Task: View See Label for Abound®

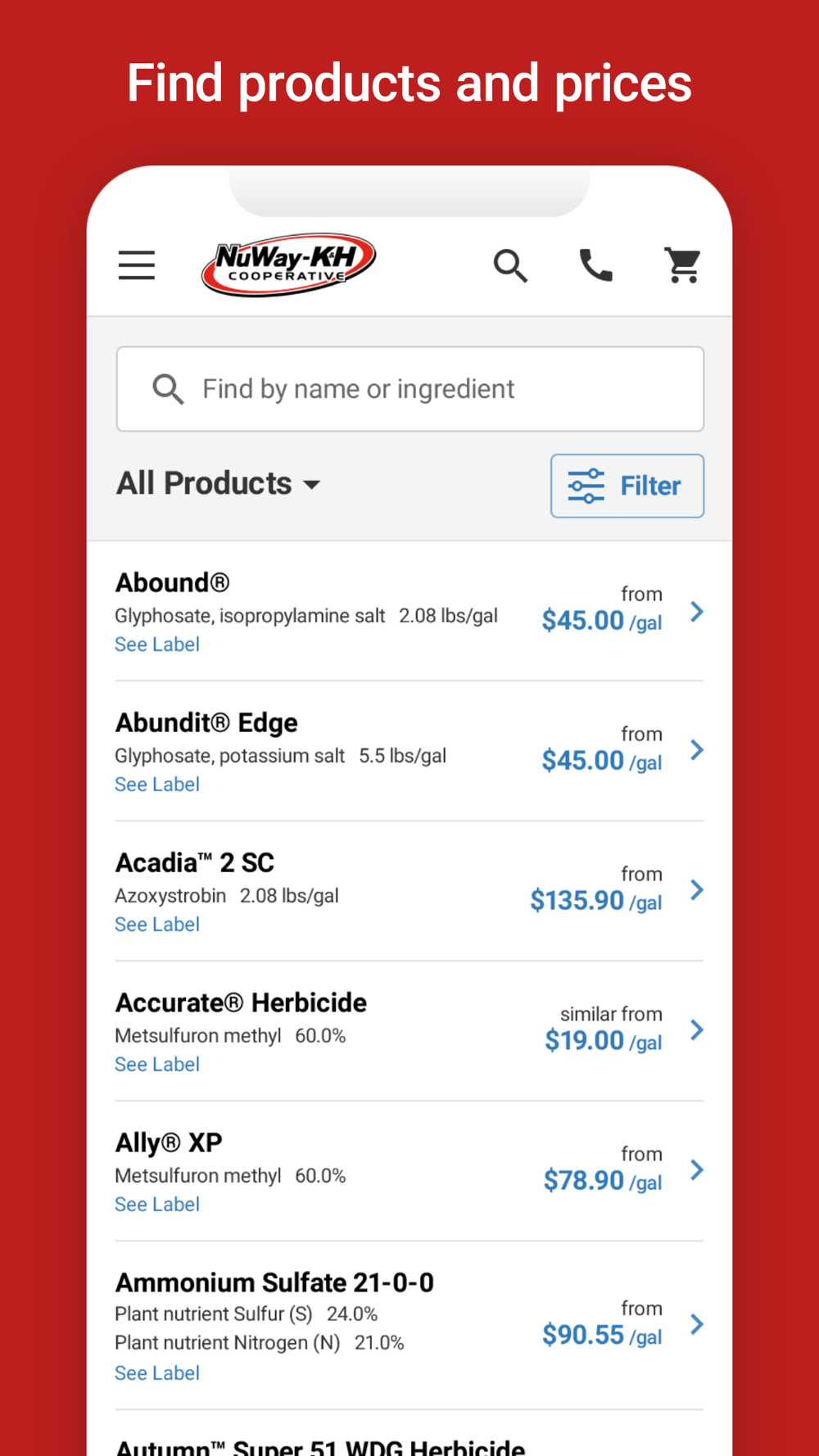Action: pyautogui.click(x=157, y=644)
